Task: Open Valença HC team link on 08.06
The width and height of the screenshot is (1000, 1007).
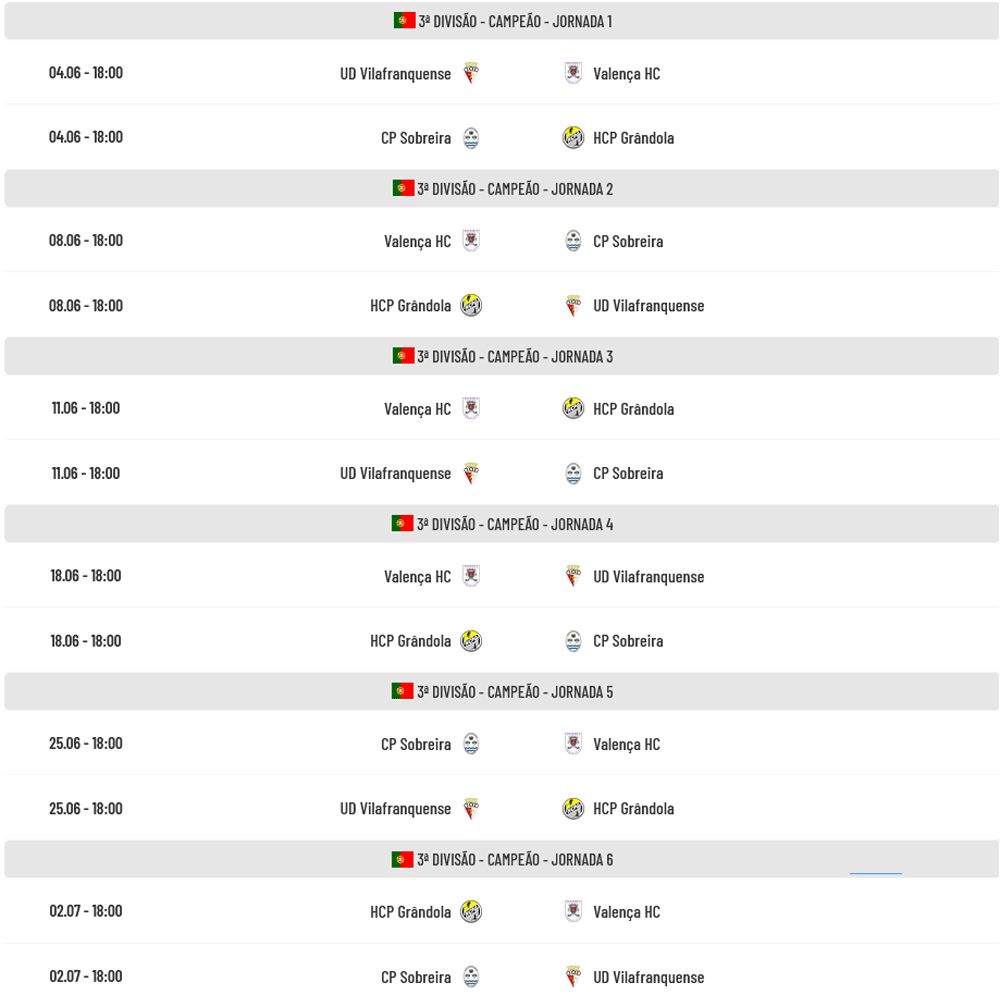Action: (417, 241)
